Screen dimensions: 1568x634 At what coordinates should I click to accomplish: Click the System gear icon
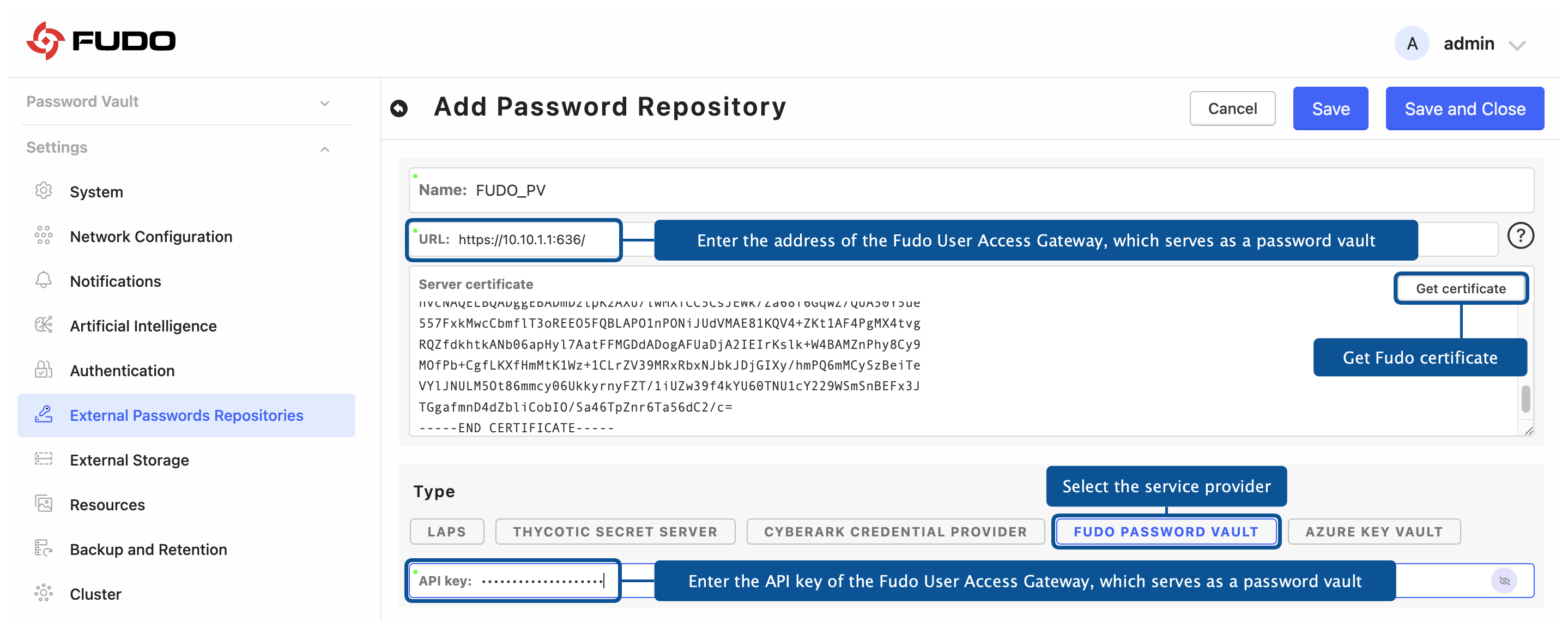(44, 191)
